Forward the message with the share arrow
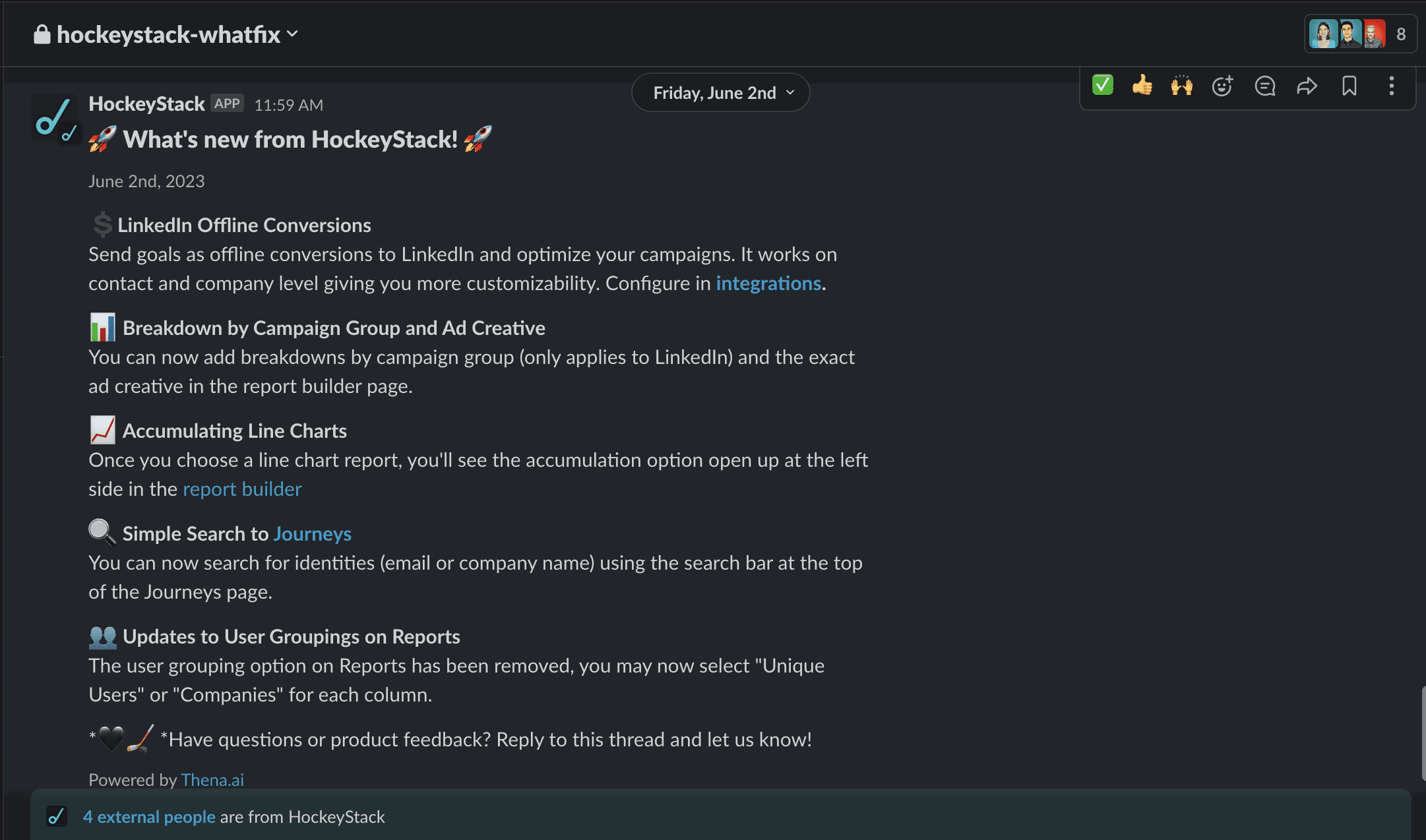 1307,86
